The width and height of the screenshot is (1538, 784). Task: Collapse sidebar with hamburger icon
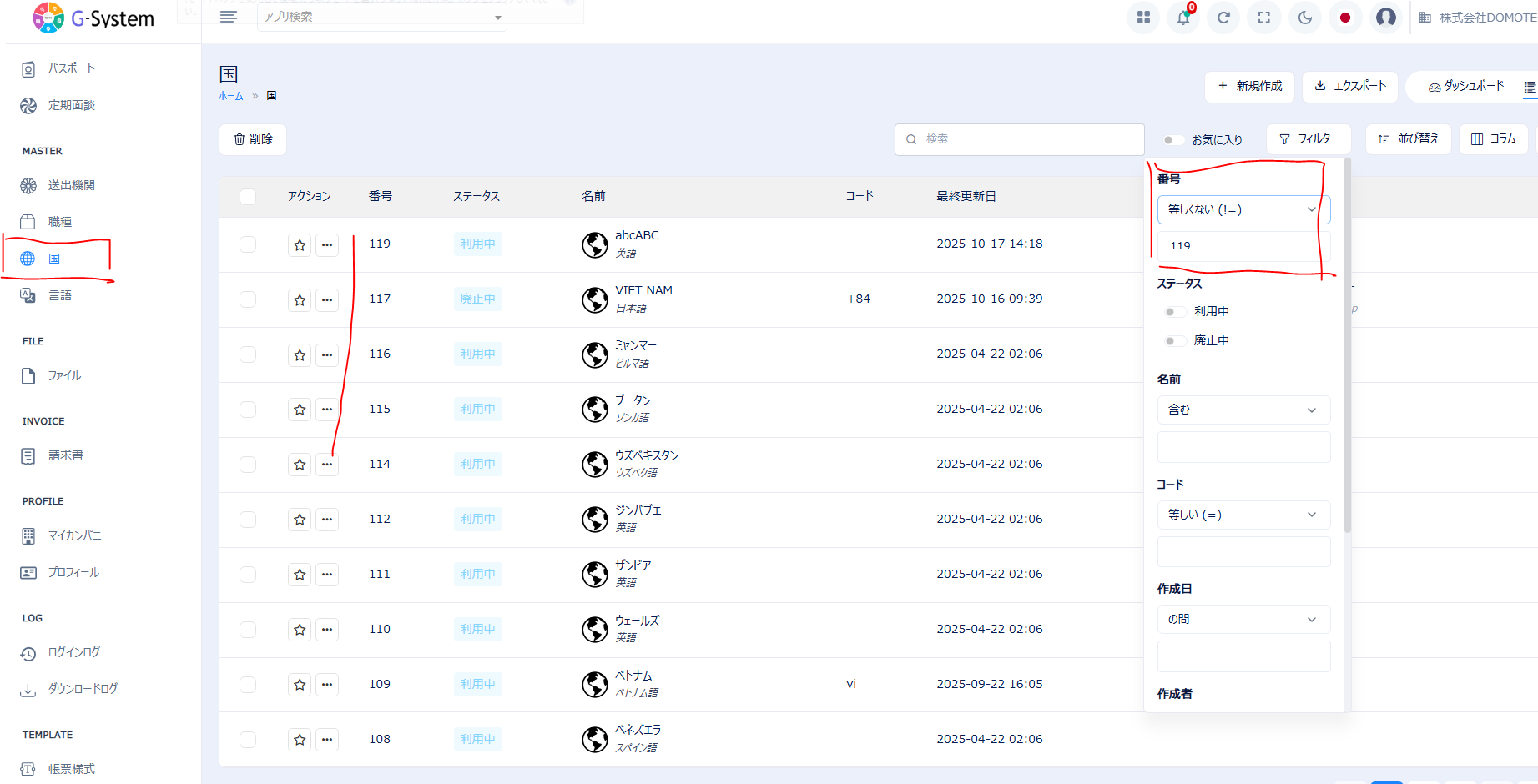coord(229,18)
